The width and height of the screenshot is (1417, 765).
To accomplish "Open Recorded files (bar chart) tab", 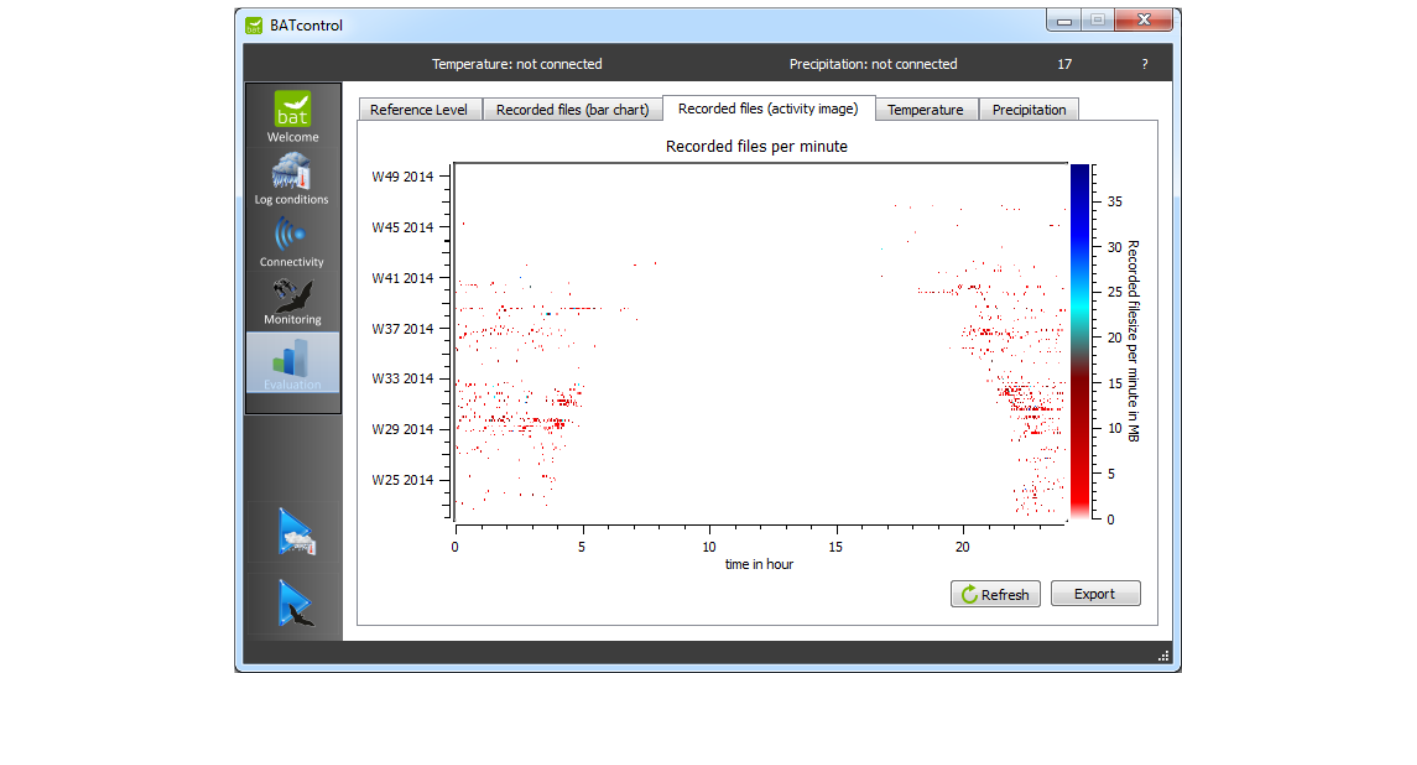I will 572,110.
